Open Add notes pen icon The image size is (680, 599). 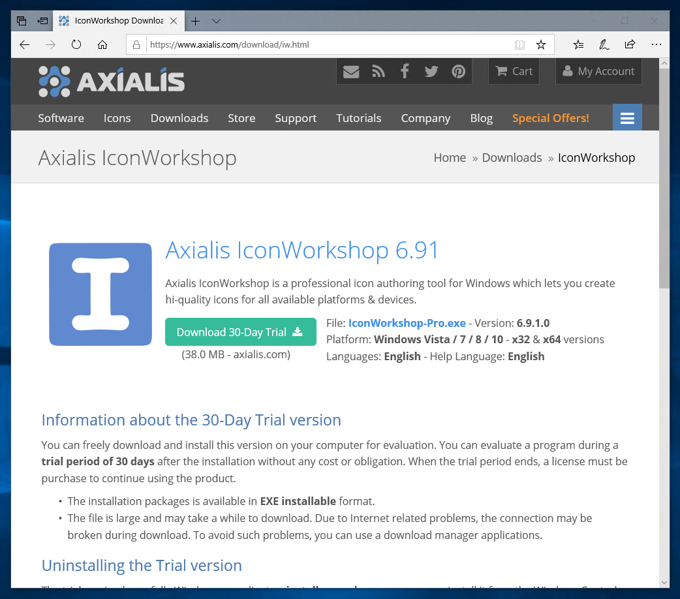tap(604, 45)
